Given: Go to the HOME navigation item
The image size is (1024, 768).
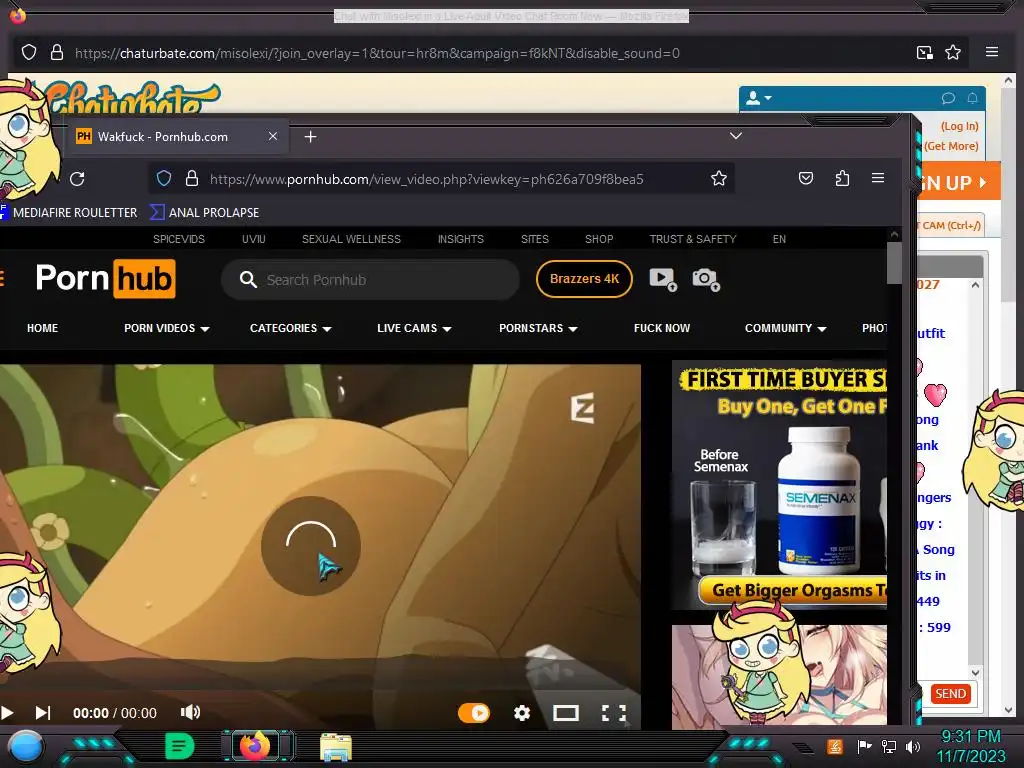Looking at the screenshot, I should (42, 328).
